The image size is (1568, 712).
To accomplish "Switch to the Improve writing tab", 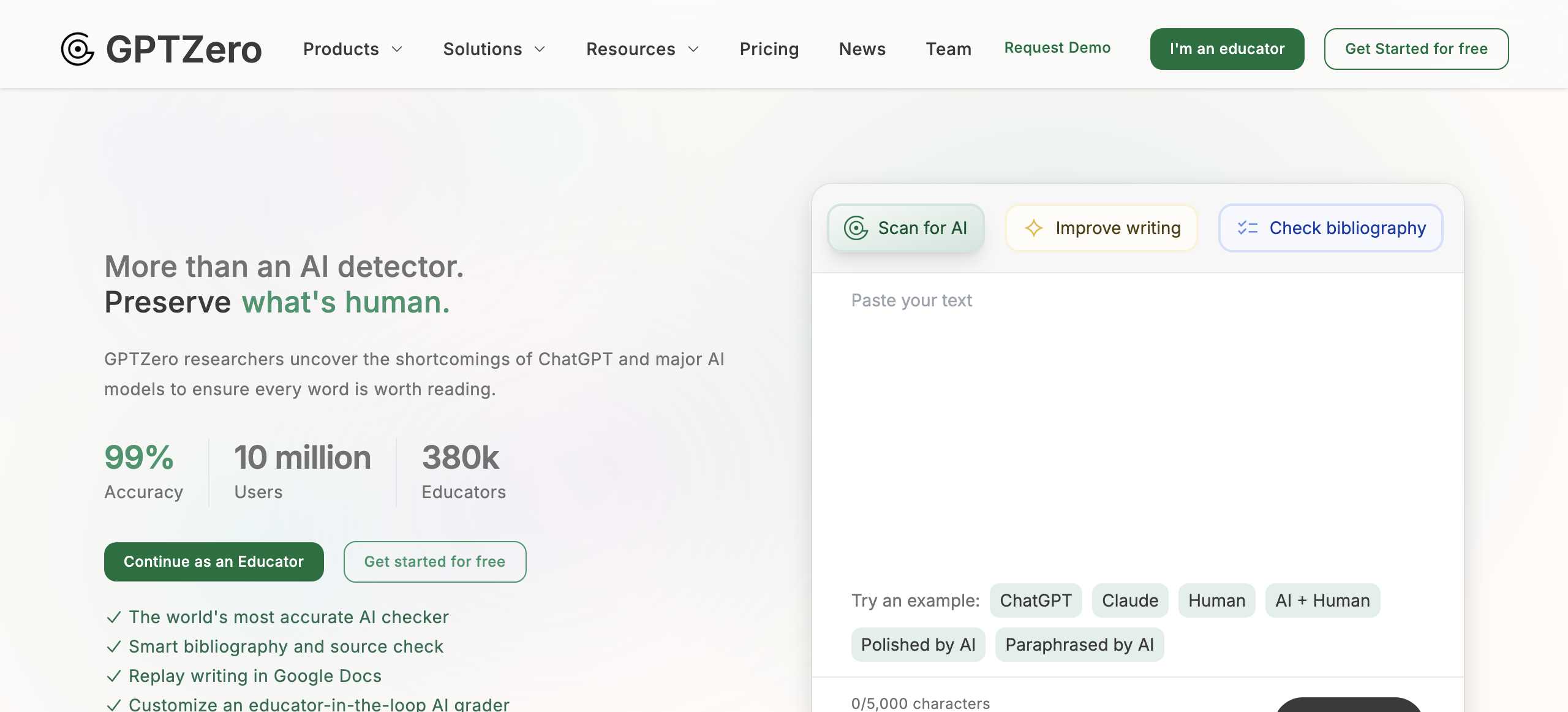I will click(1101, 228).
